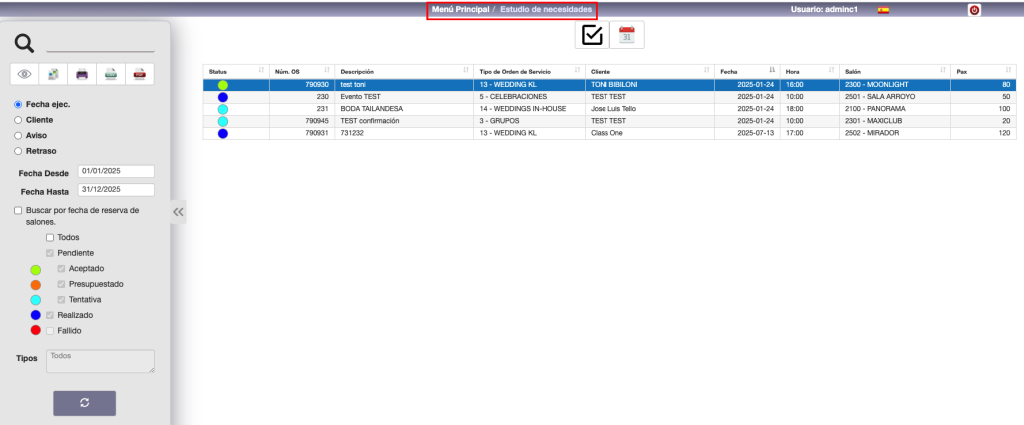Click the purple printer icon
The width and height of the screenshot is (1024, 425).
(x=83, y=73)
